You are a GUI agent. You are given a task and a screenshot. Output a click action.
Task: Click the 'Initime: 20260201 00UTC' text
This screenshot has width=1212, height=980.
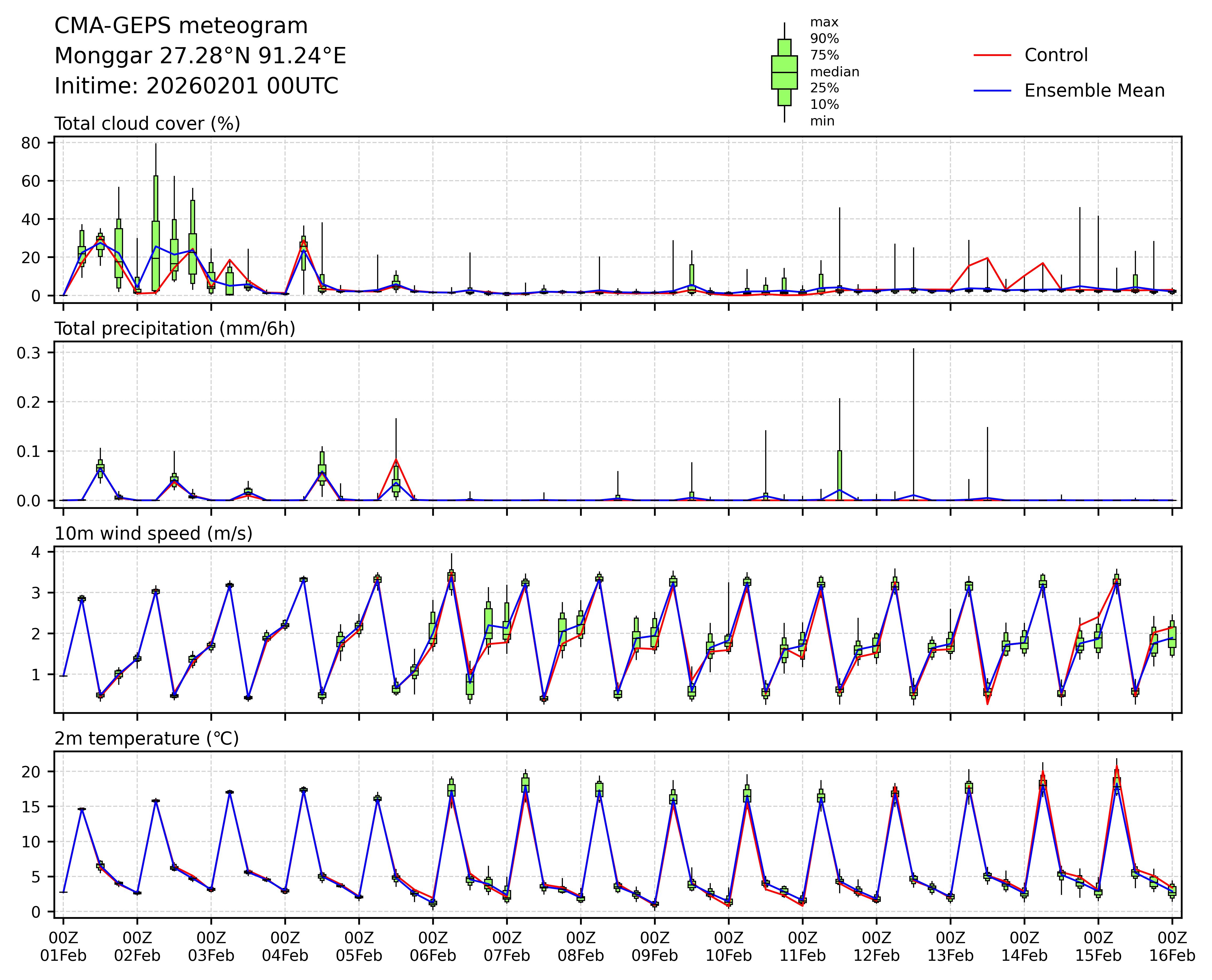pos(196,86)
